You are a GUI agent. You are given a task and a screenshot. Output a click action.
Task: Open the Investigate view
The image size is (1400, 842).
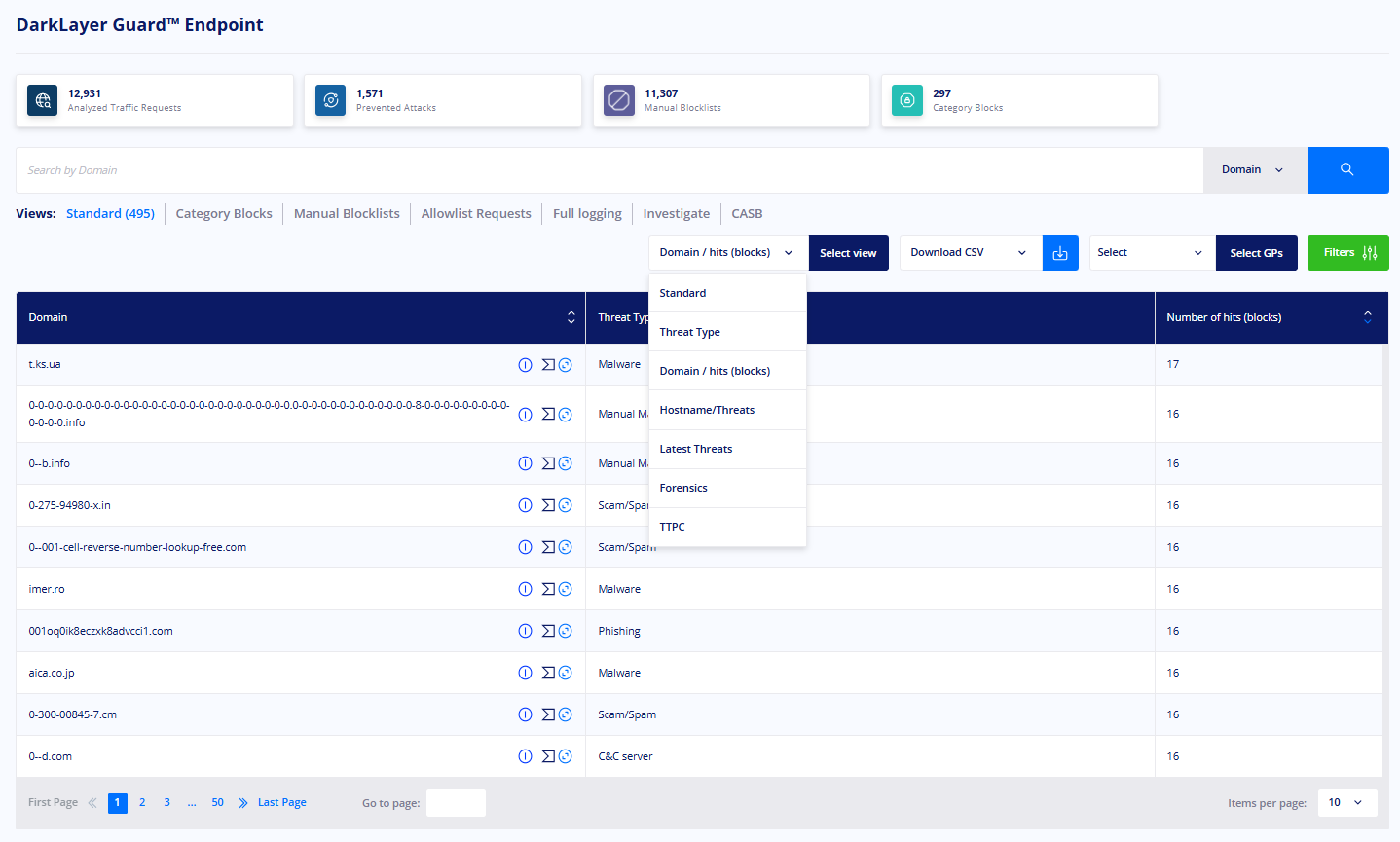pos(677,214)
